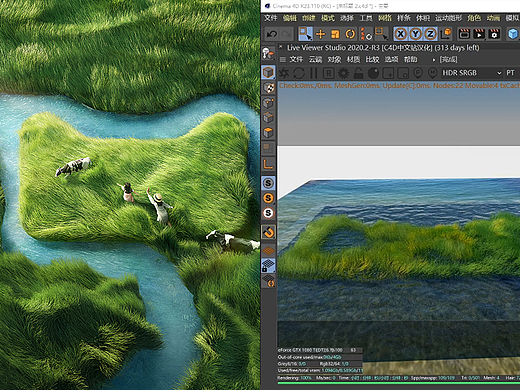Click Planar Workplane grid icon with orange arrows

click(x=268, y=281)
